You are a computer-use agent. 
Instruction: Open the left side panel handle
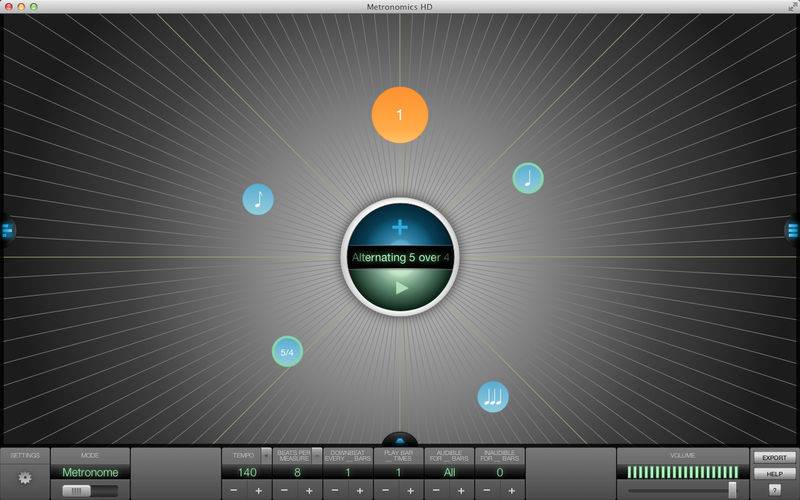[x=8, y=231]
